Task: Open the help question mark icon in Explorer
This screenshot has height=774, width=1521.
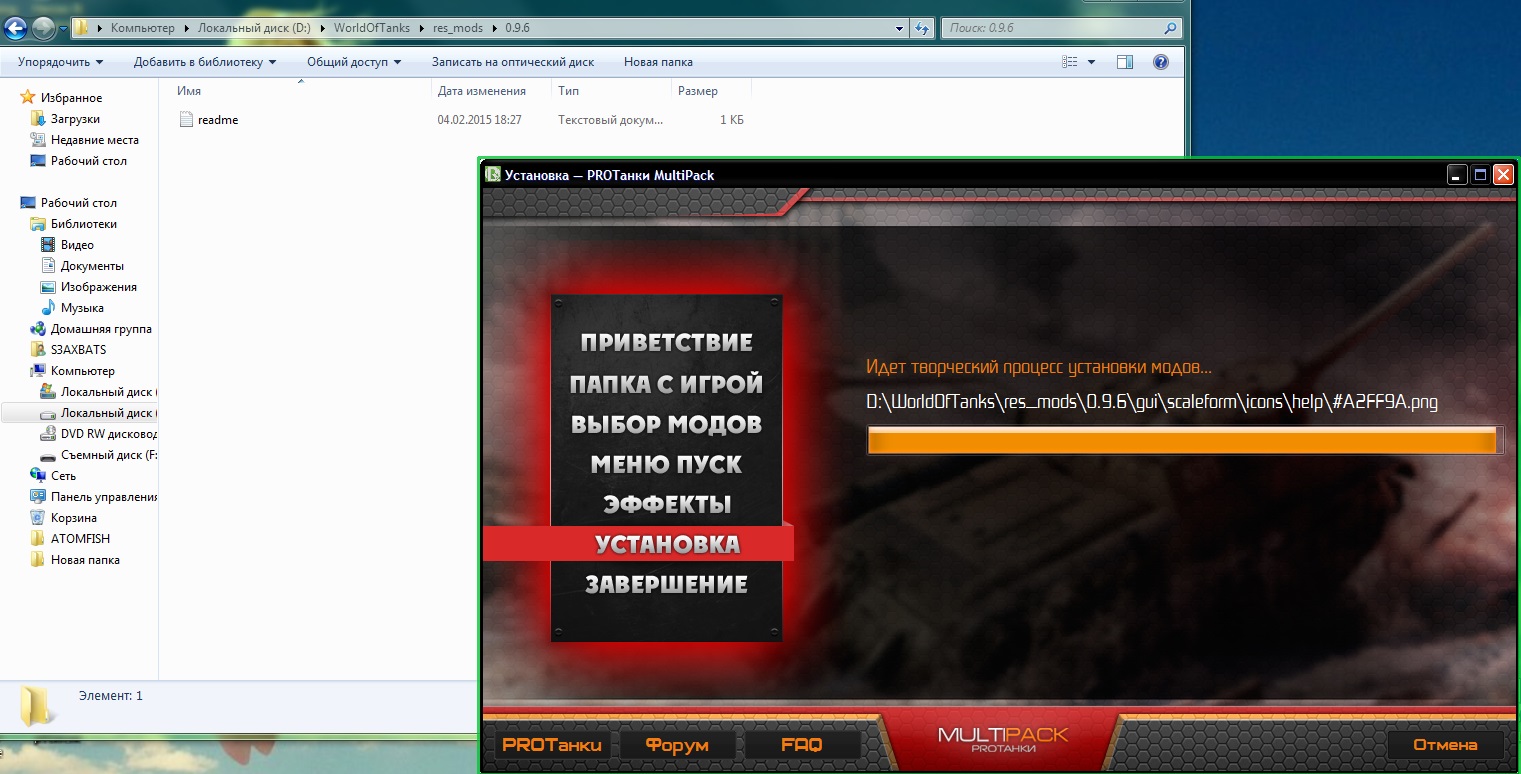Action: click(x=1160, y=62)
